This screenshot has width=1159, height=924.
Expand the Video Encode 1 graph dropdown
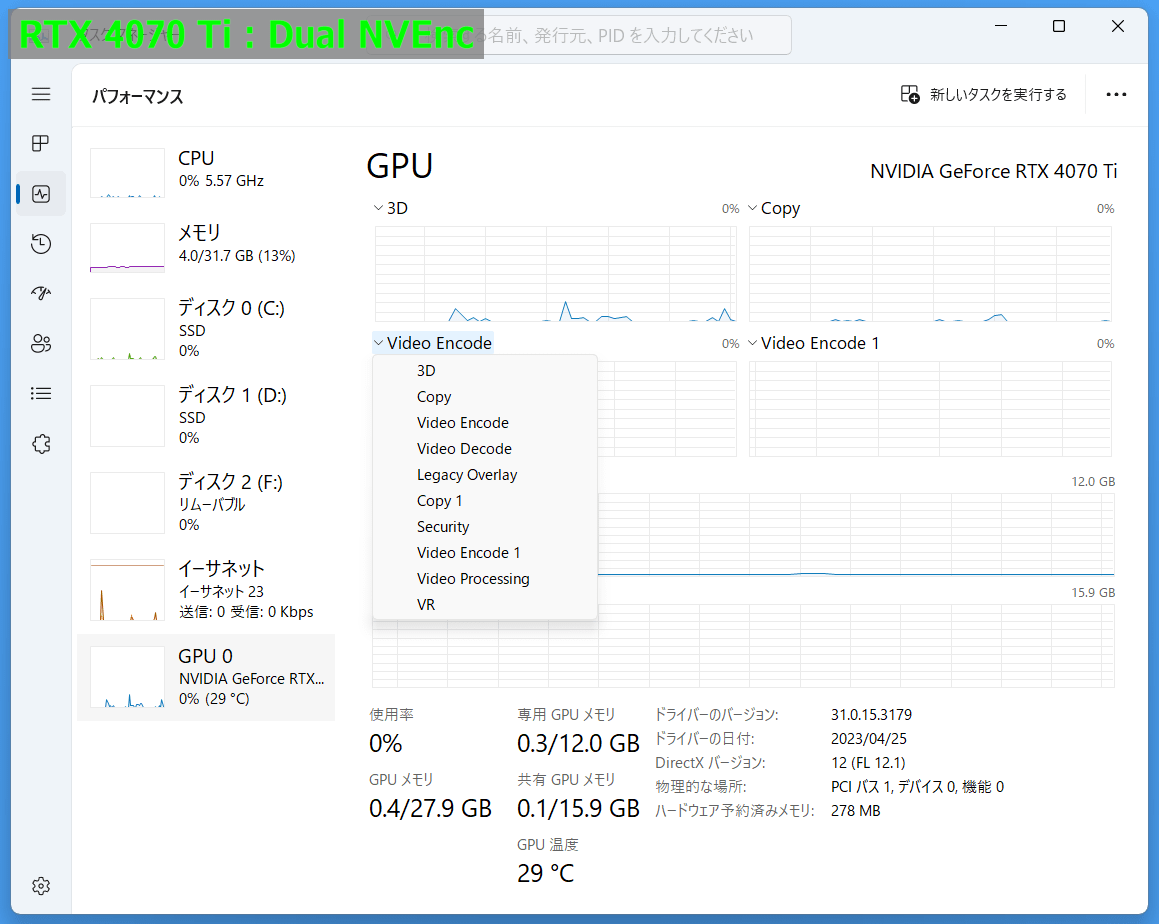tap(814, 343)
